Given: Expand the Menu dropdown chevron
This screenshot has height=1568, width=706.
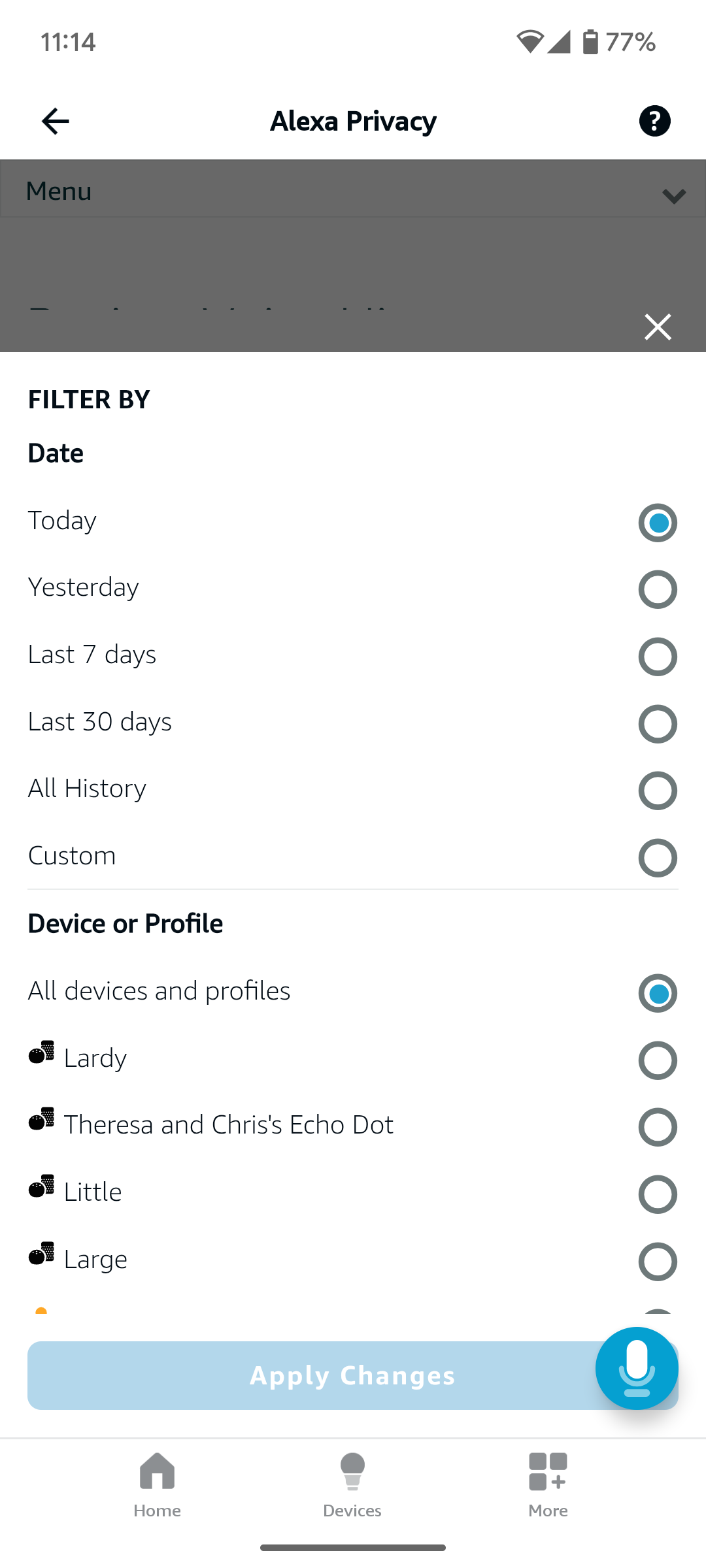Looking at the screenshot, I should pos(673,195).
